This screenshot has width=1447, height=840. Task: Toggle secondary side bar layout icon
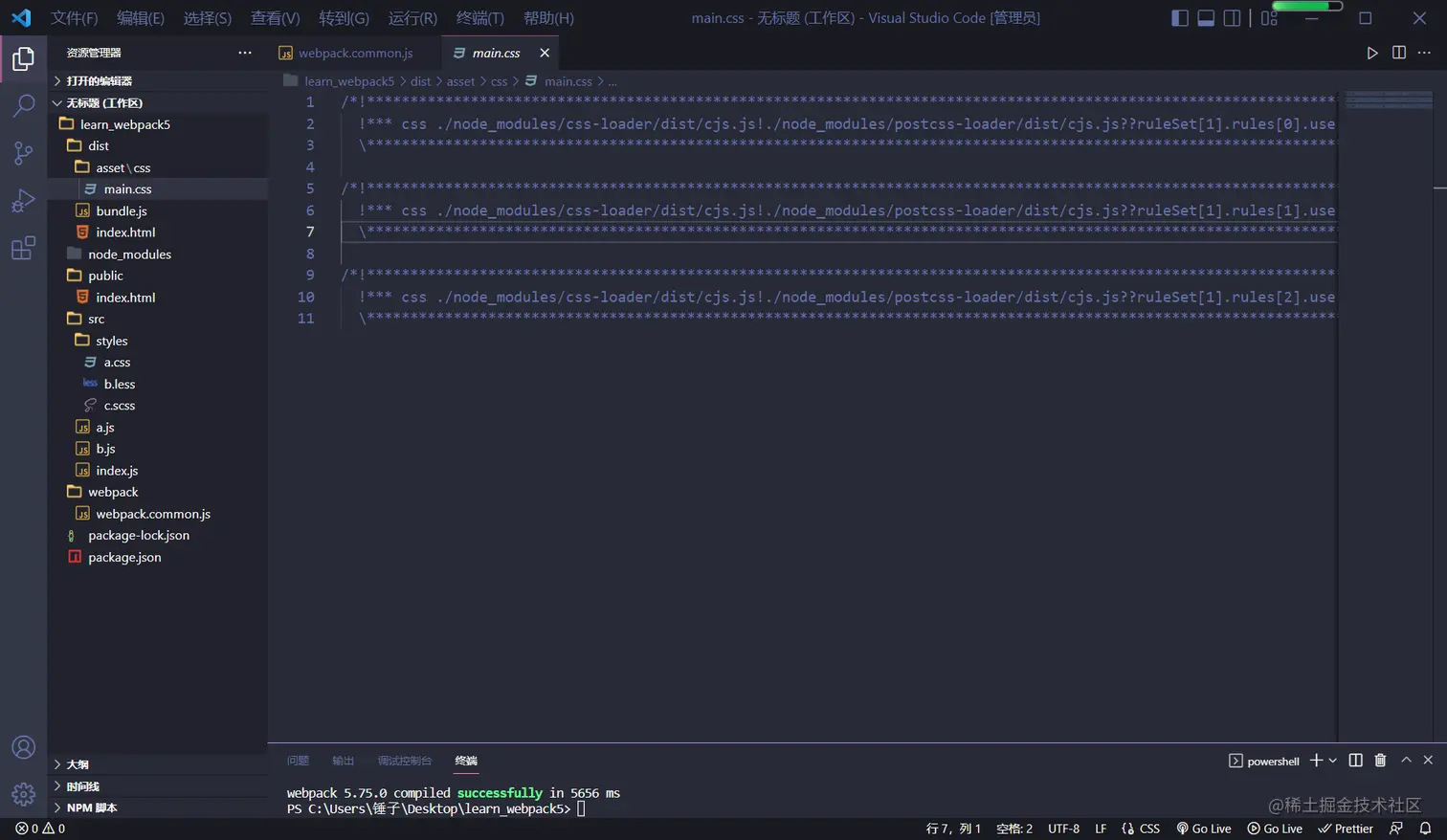pos(1232,18)
